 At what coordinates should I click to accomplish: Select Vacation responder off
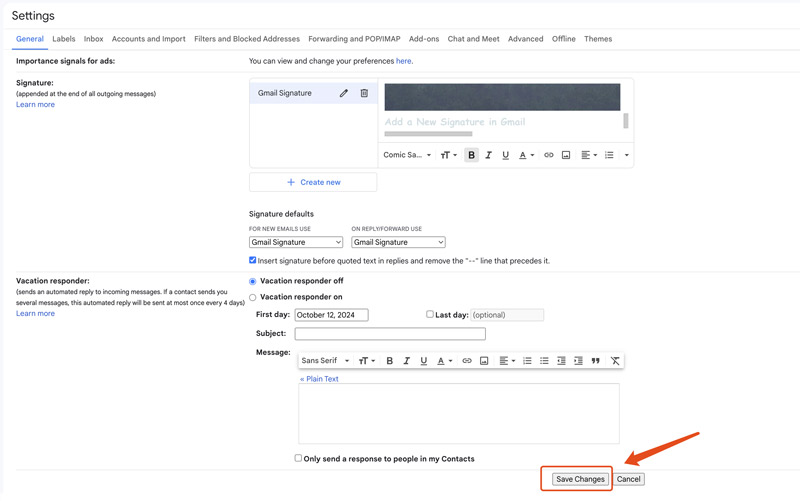[253, 281]
